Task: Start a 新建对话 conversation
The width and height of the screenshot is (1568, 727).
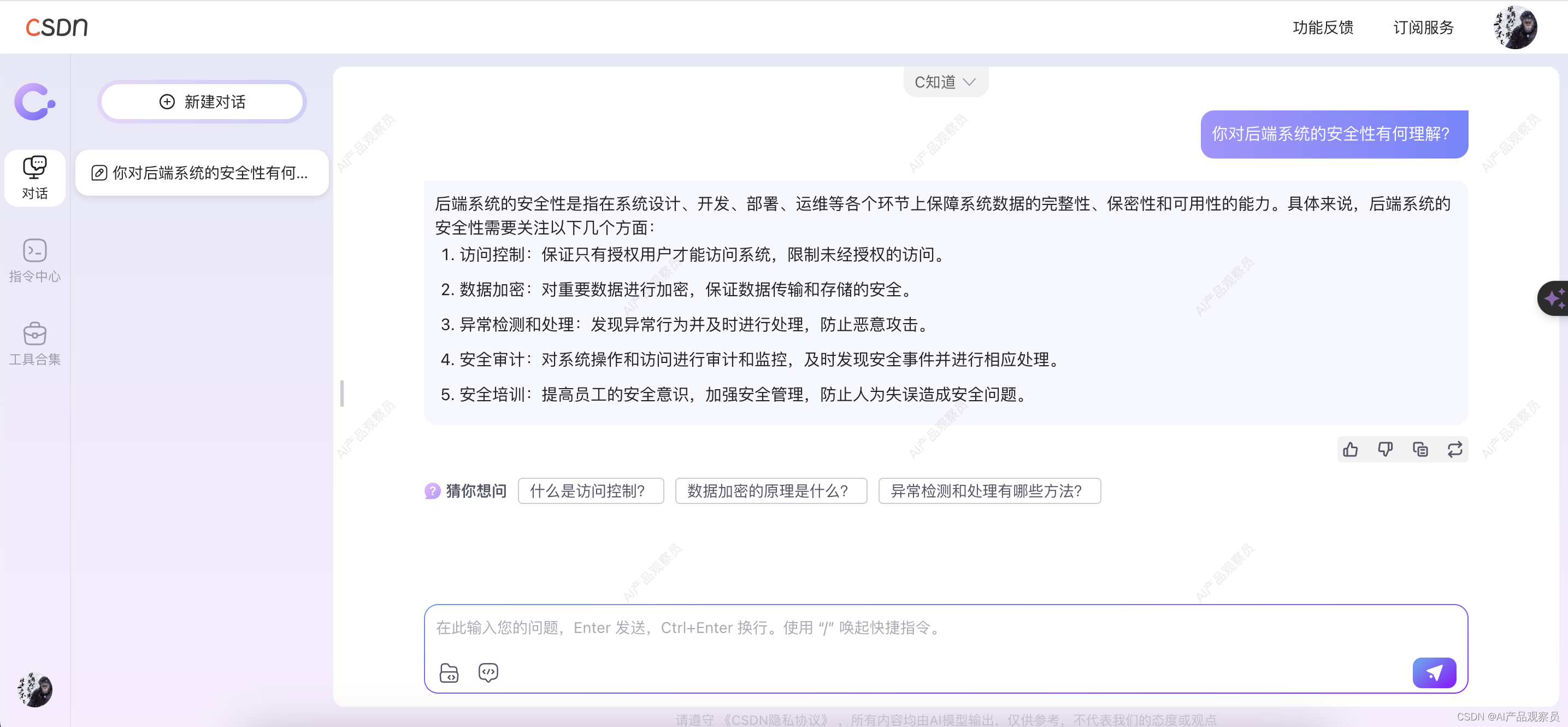Action: 202,102
